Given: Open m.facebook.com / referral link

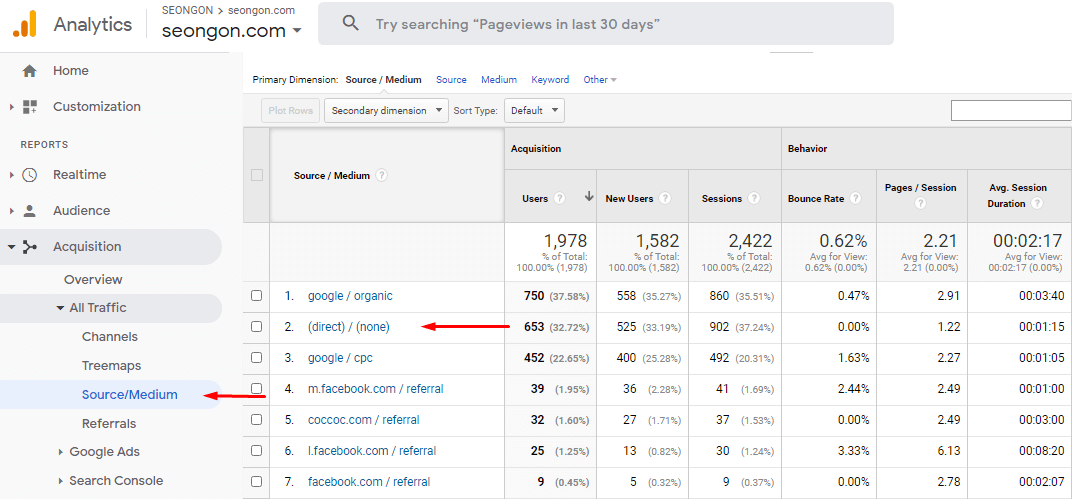Looking at the screenshot, I should point(375,388).
